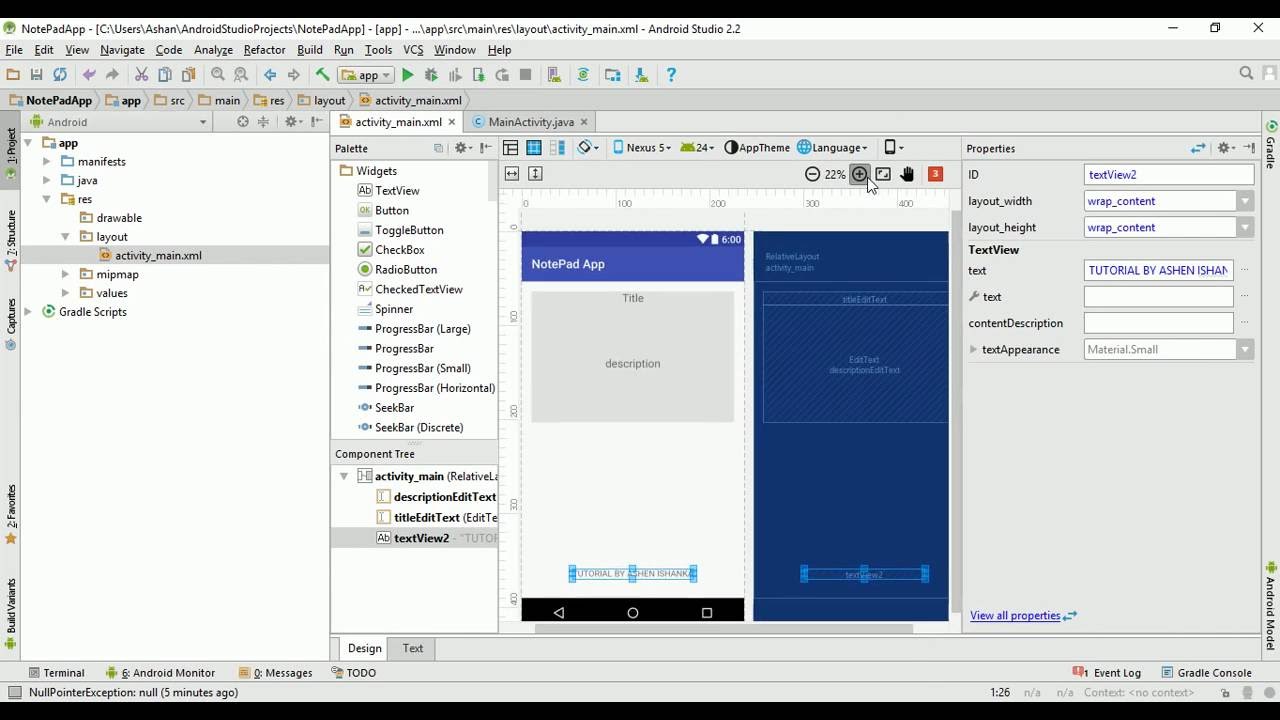Expand the java folder
1280x720 pixels.
point(47,181)
